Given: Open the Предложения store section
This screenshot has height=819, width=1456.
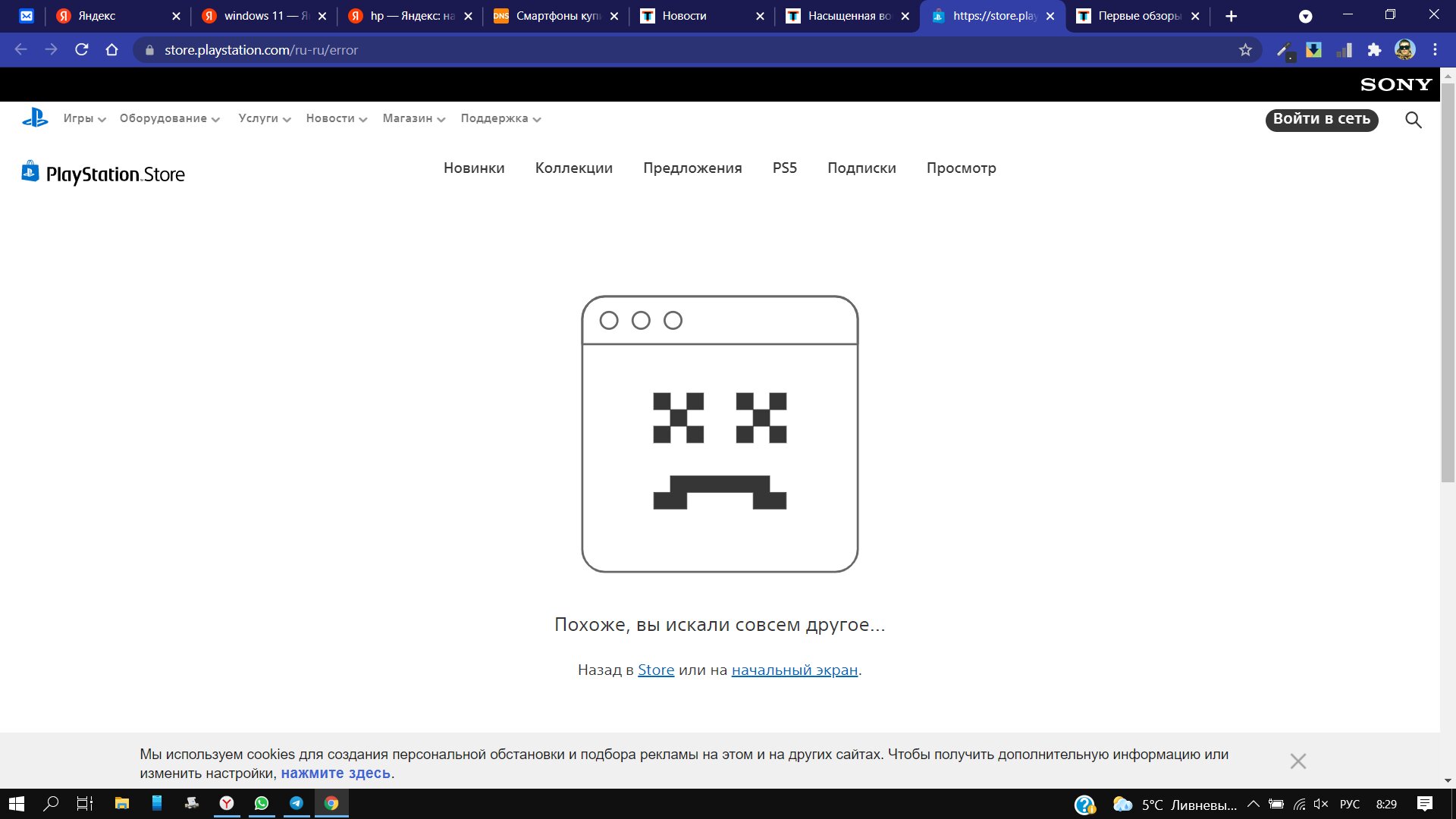Looking at the screenshot, I should coord(692,168).
